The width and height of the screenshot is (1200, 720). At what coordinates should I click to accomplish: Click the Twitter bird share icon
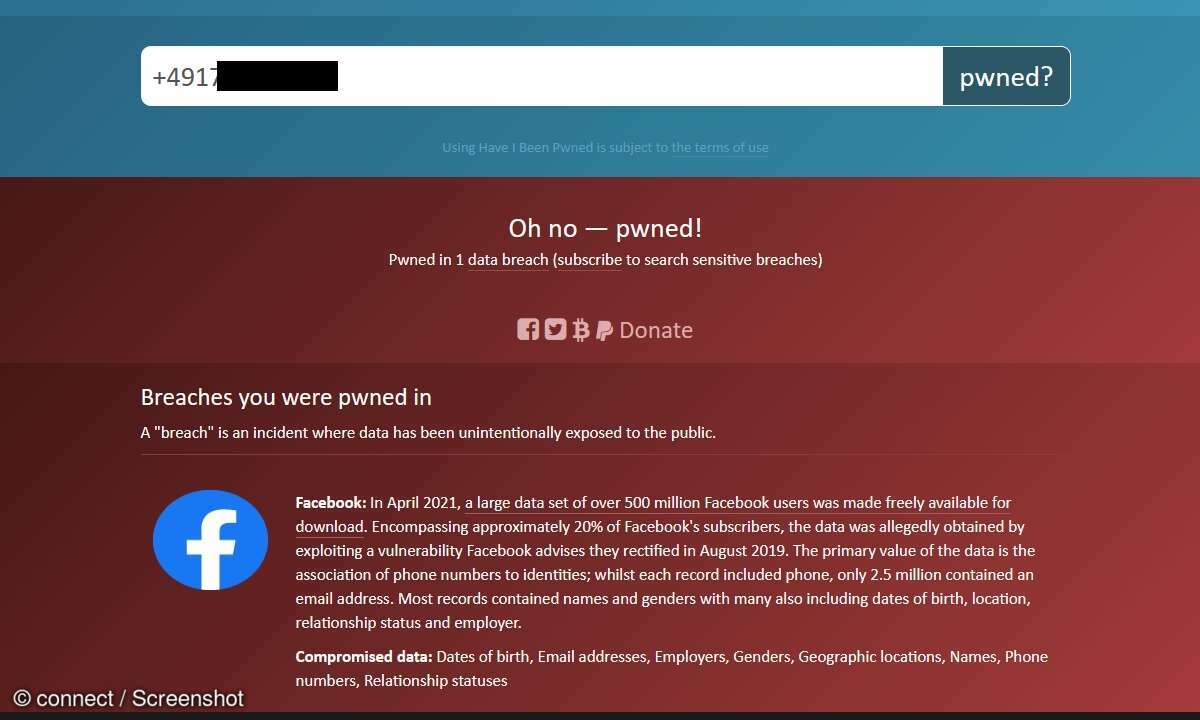tap(555, 330)
